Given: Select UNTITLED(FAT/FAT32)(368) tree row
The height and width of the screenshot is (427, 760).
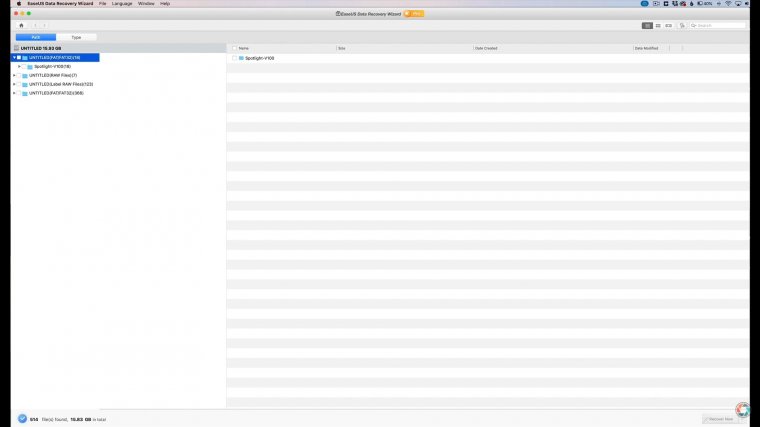Looking at the screenshot, I should pyautogui.click(x=55, y=93).
